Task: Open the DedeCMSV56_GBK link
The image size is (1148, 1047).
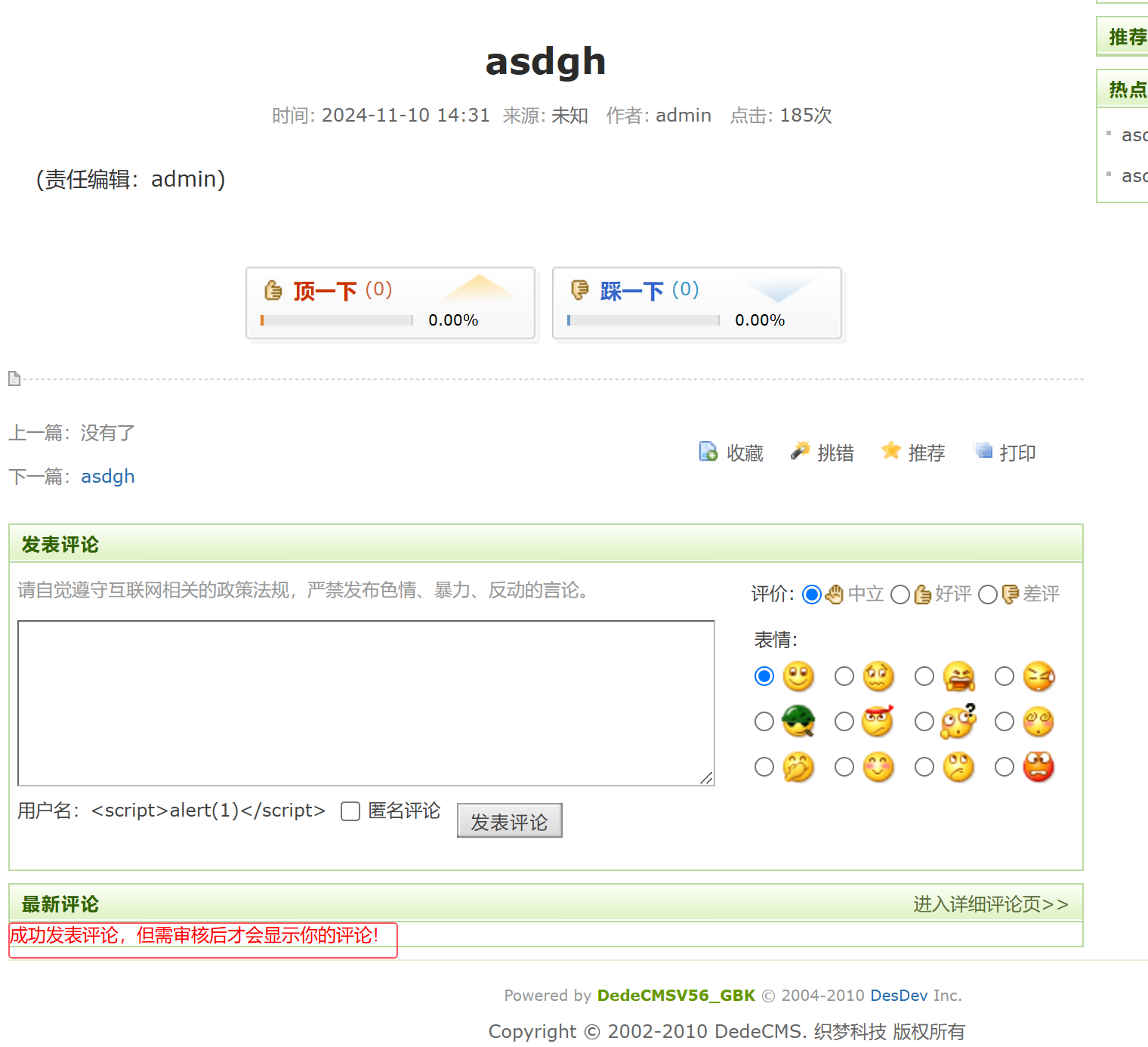Action: click(676, 996)
